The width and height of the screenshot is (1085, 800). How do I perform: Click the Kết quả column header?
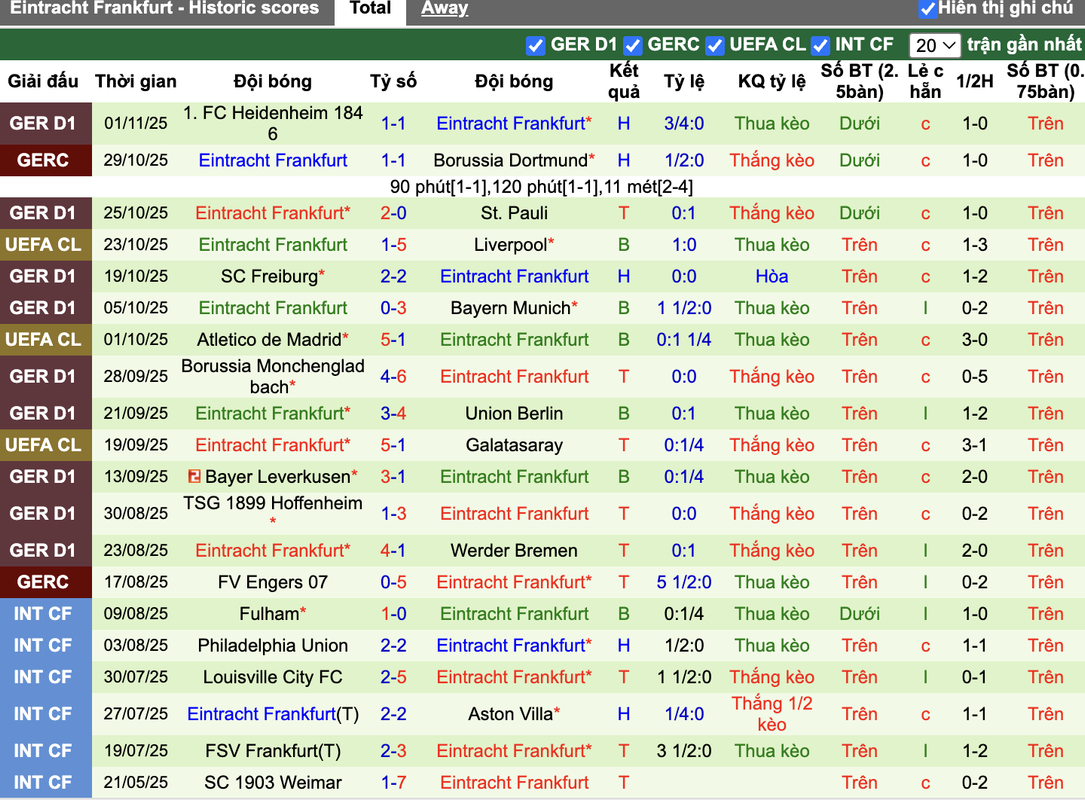tap(623, 81)
